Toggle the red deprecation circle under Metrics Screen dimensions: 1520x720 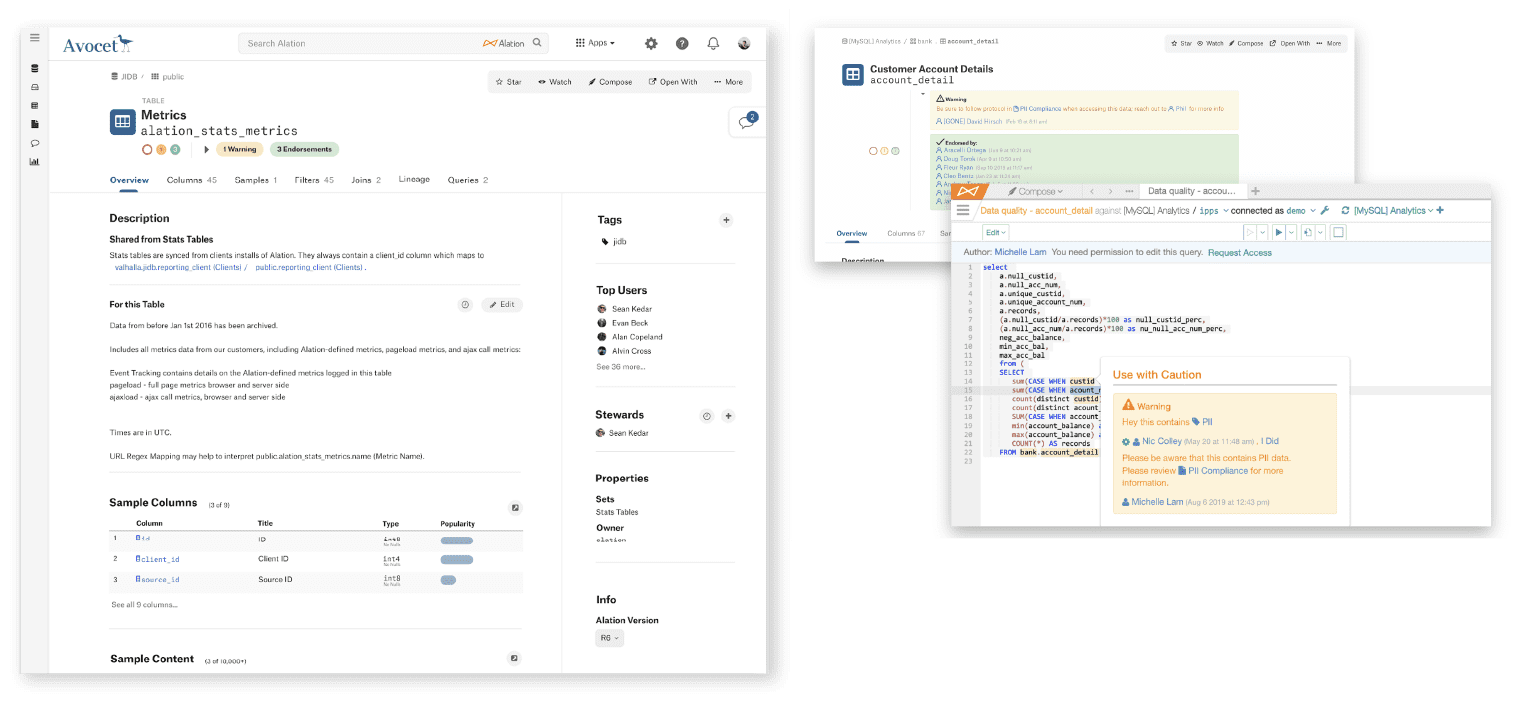click(147, 150)
